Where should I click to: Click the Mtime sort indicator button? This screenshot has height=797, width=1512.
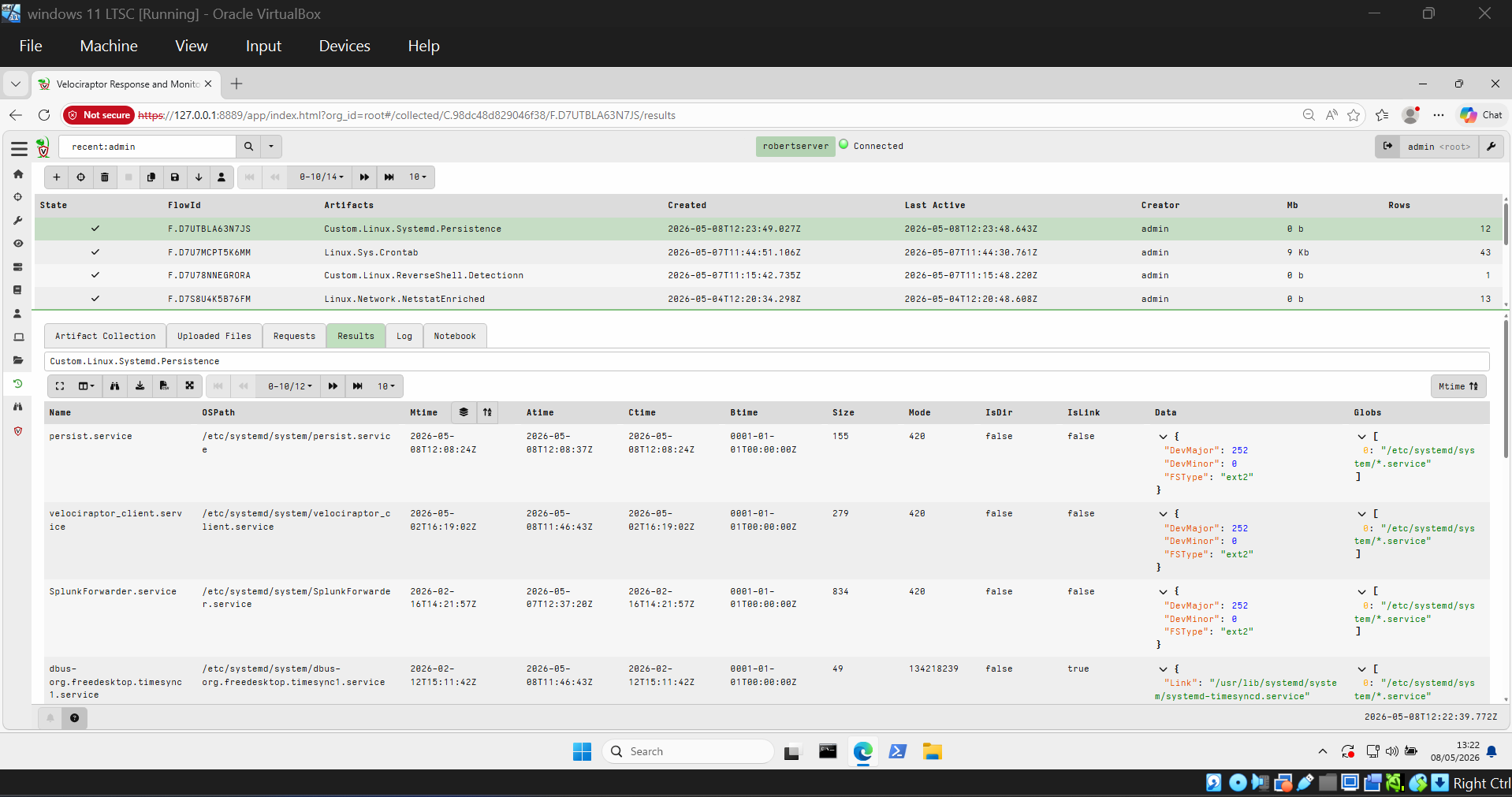(x=1458, y=386)
